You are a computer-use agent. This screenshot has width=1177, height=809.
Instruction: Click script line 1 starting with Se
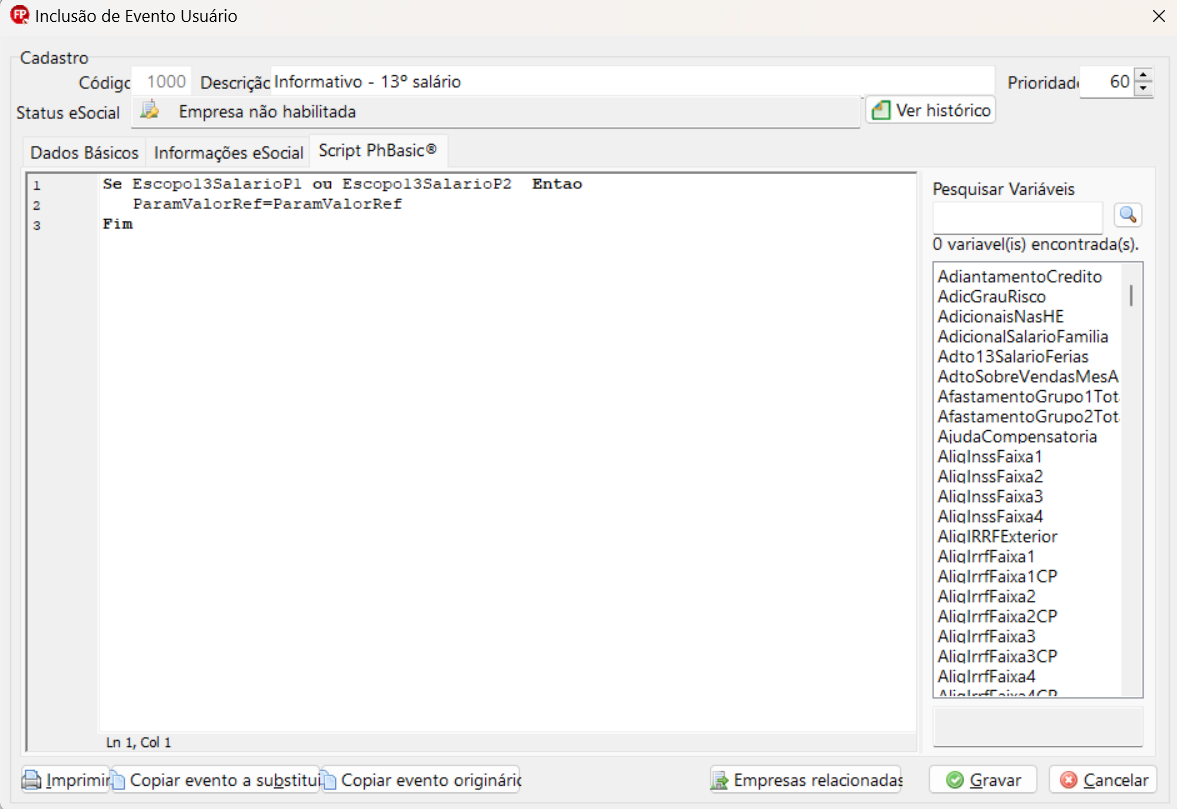tap(342, 184)
